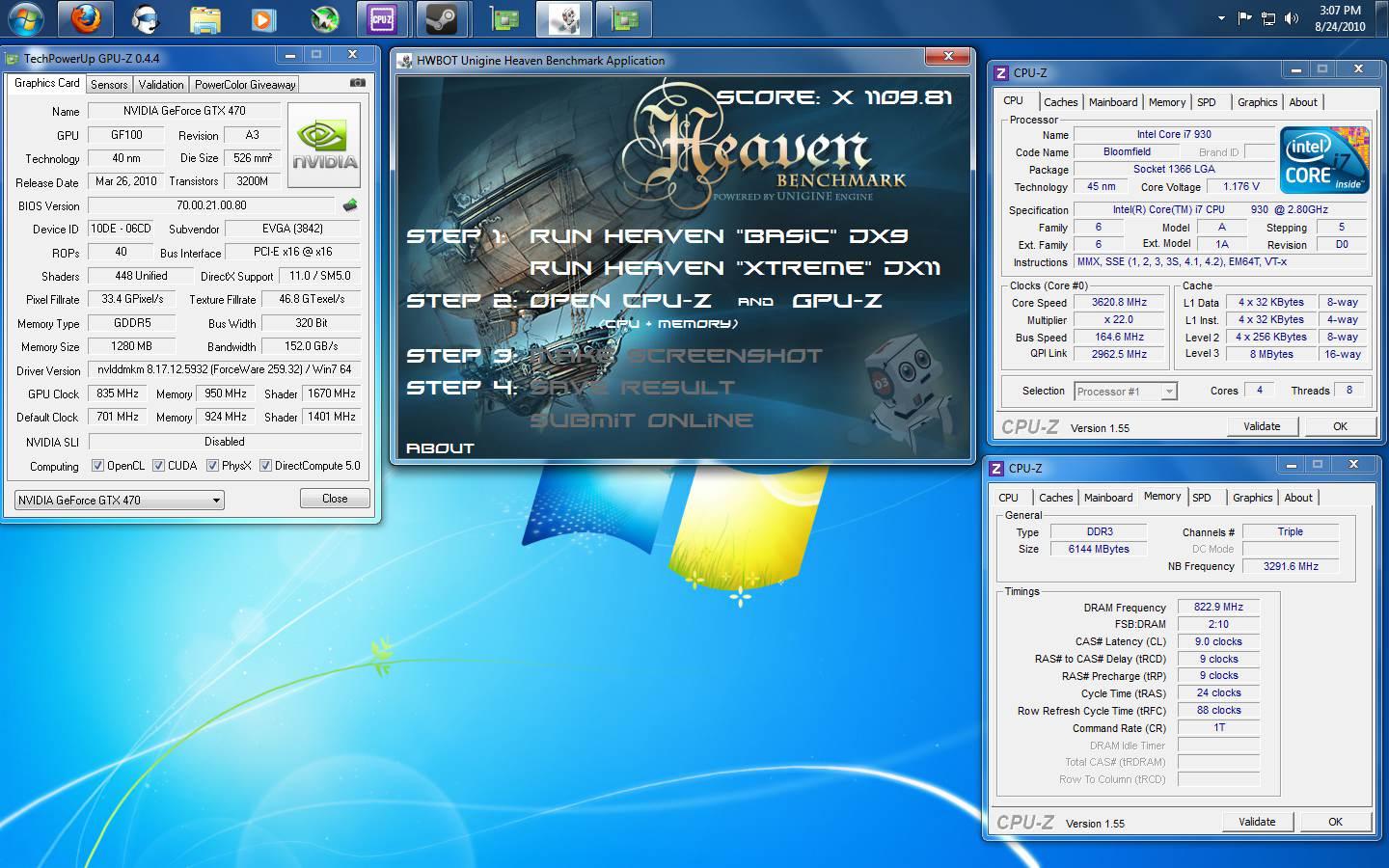Click Validate in the CPU-Z processor window
Viewport: 1389px width, 868px height.
pos(1262,426)
